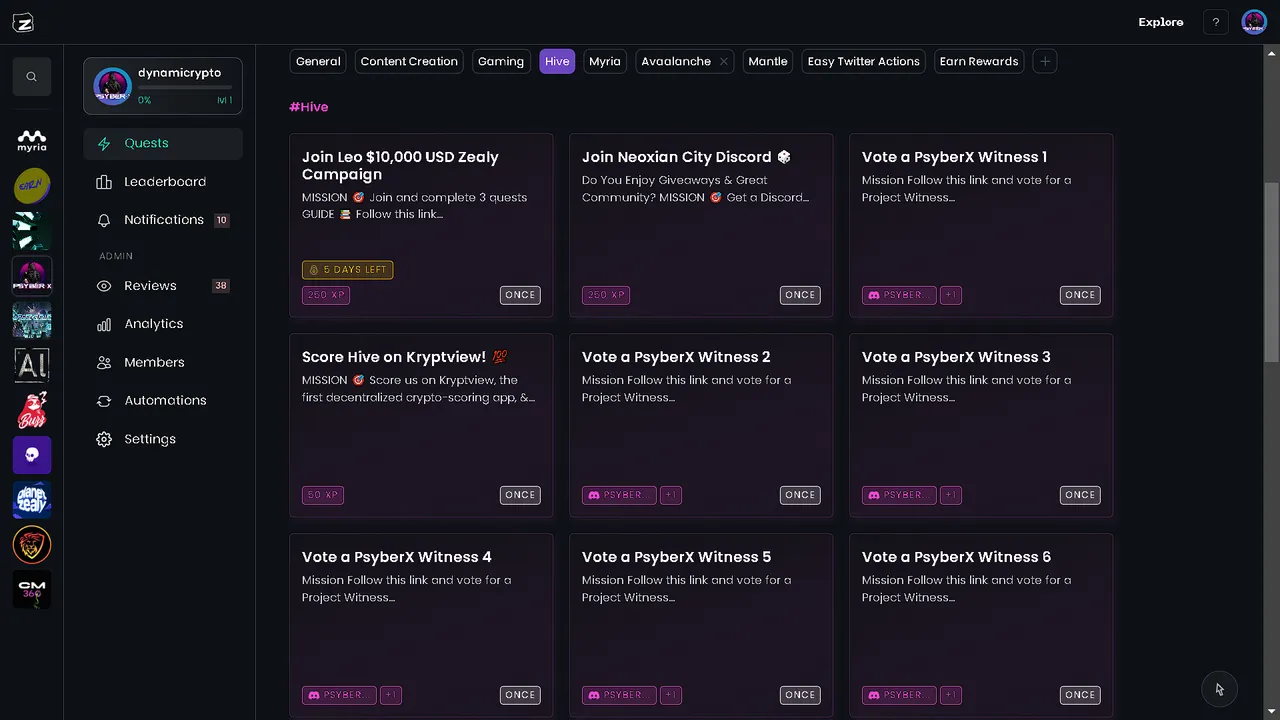1280x720 pixels.
Task: Open Join Neoxian City Discord quest
Action: click(x=701, y=225)
